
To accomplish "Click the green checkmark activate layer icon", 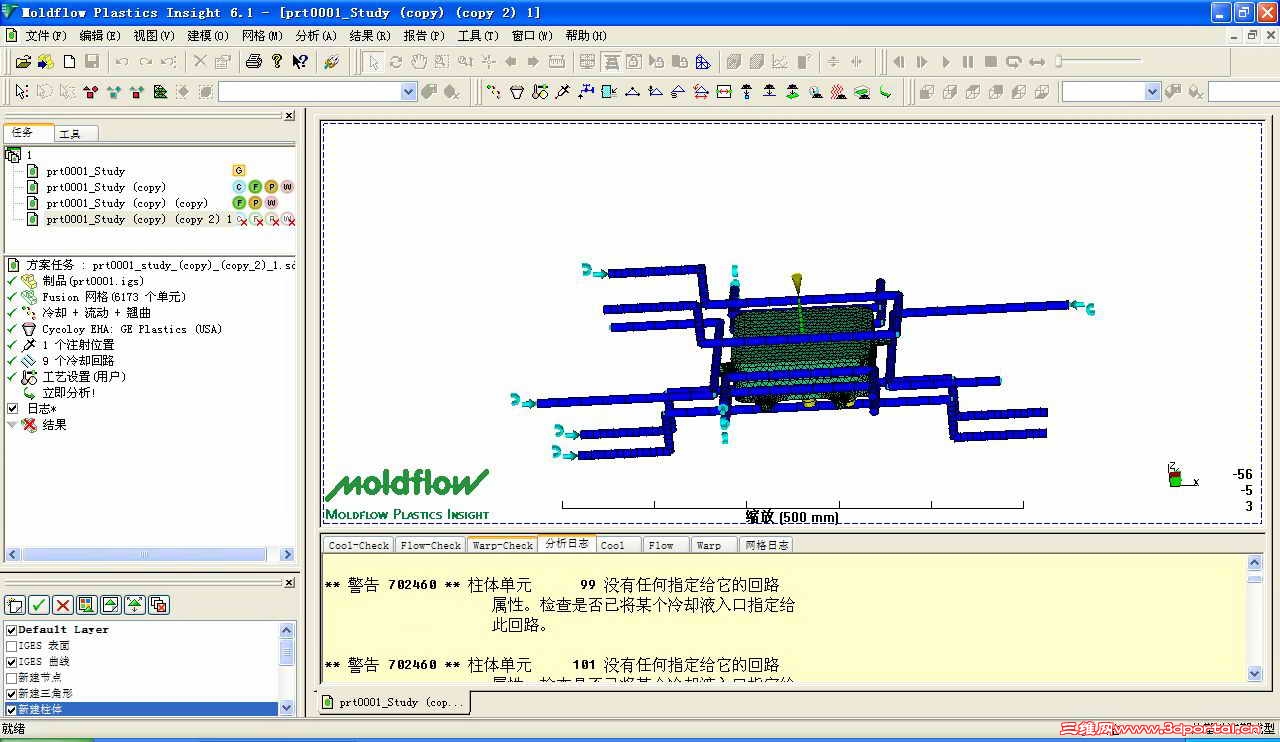I will coord(39,604).
